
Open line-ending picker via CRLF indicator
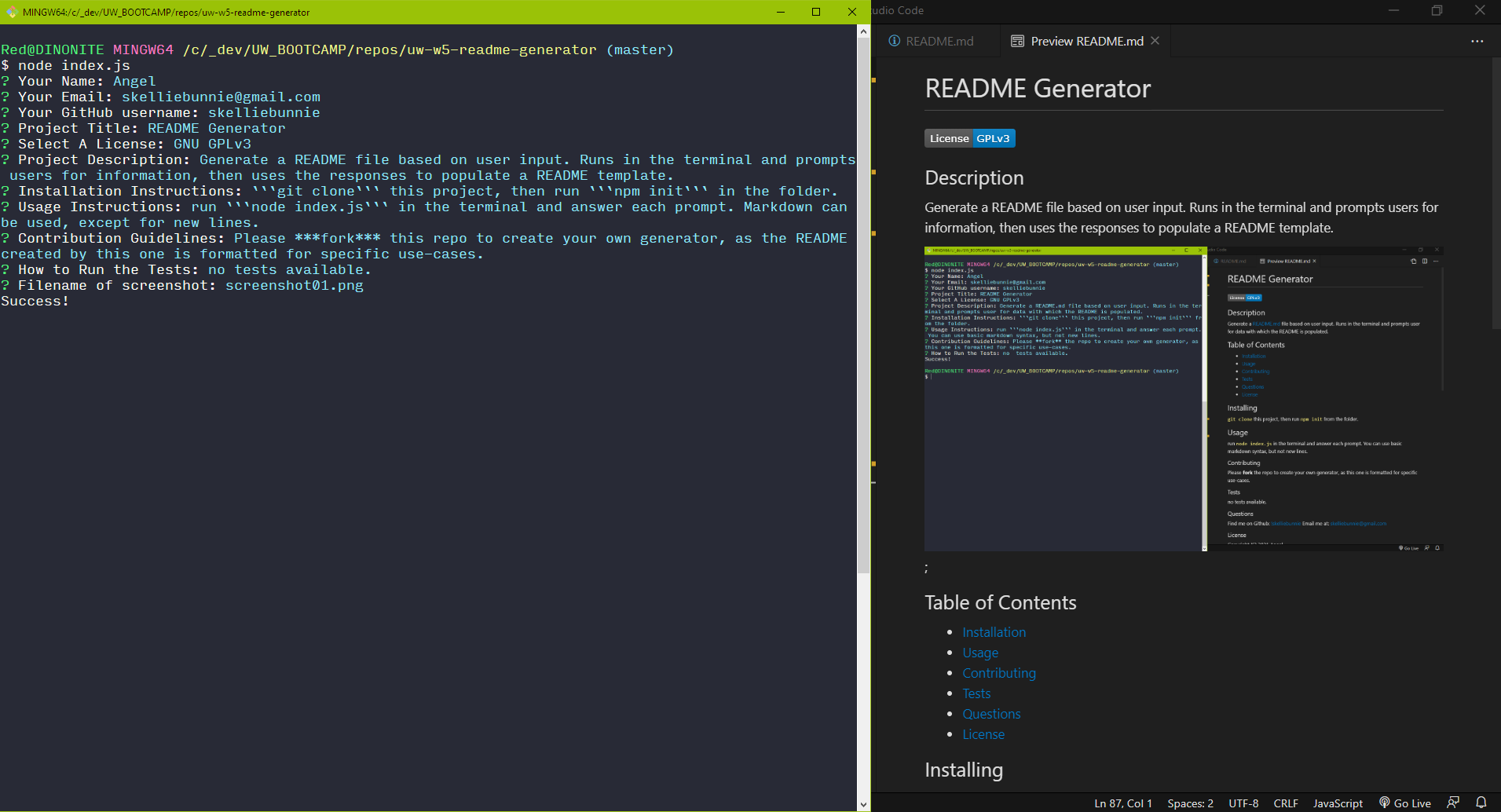click(x=1286, y=803)
